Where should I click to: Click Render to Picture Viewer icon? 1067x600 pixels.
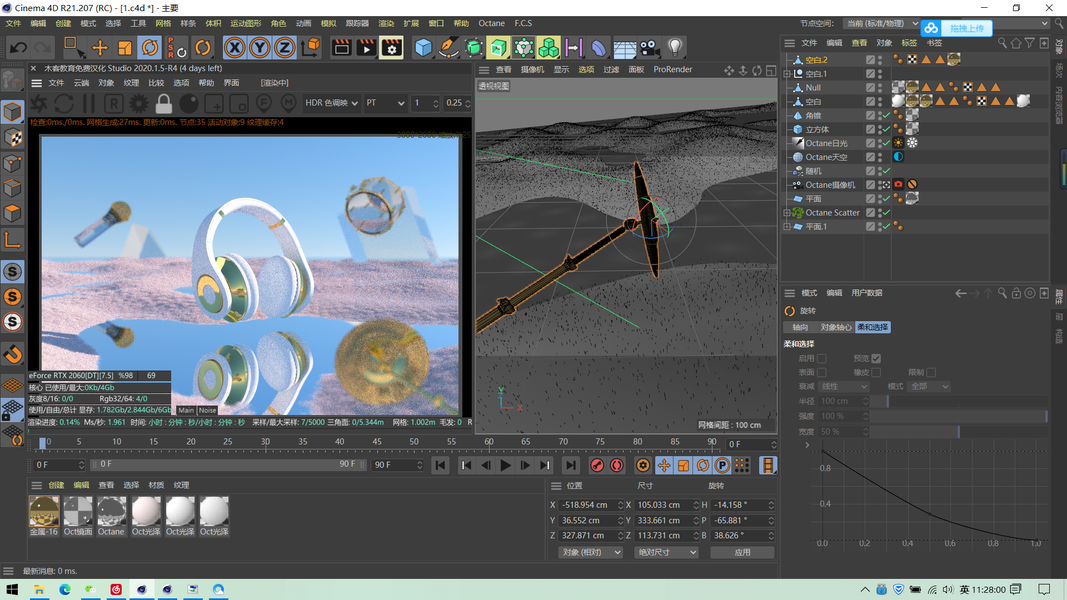pos(366,48)
